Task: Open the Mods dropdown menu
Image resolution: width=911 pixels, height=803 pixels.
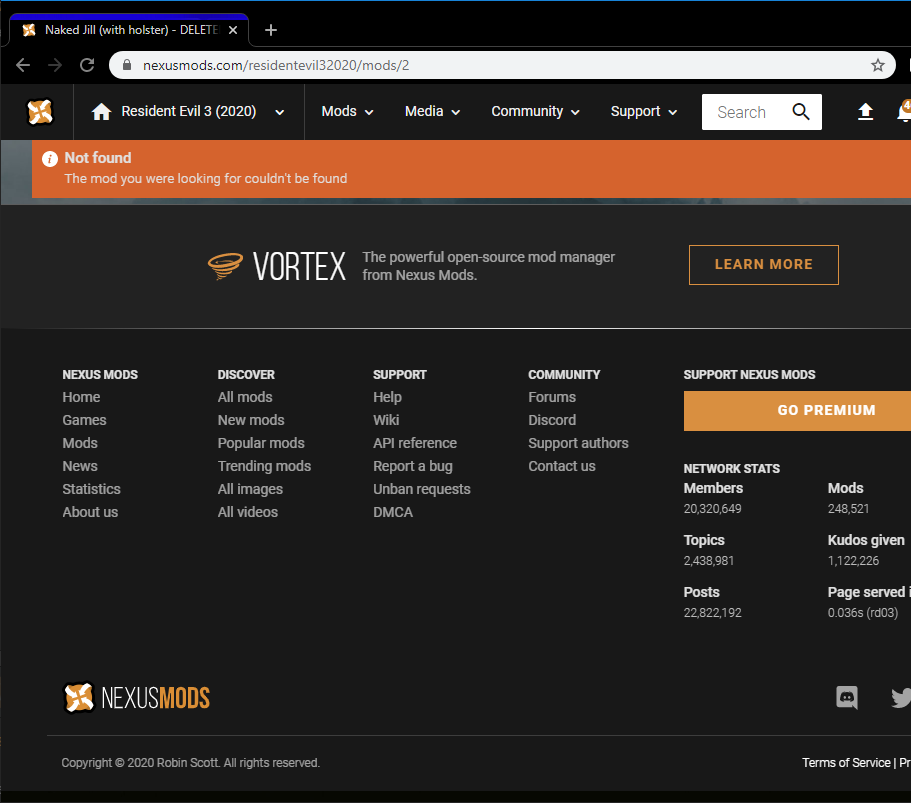Action: [347, 112]
